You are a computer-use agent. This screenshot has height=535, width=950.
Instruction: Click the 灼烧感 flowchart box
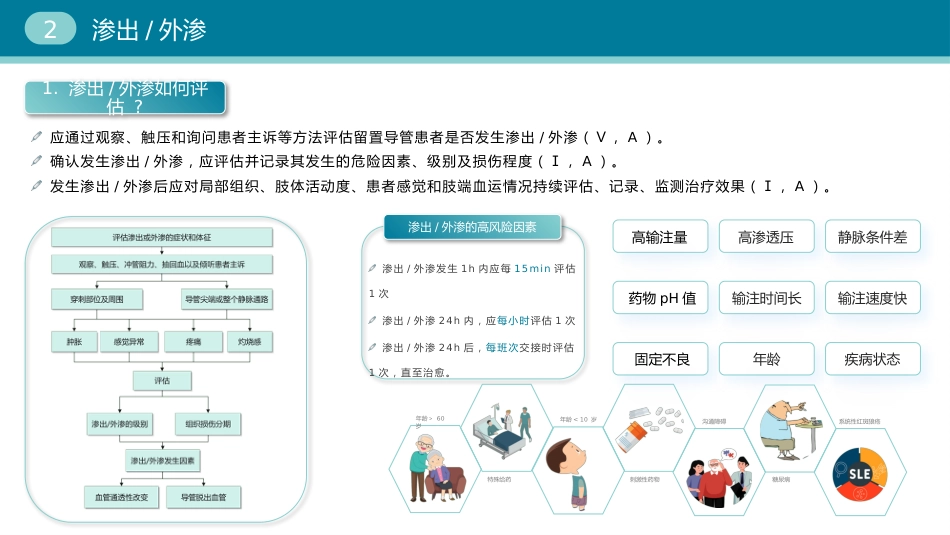pos(249,342)
